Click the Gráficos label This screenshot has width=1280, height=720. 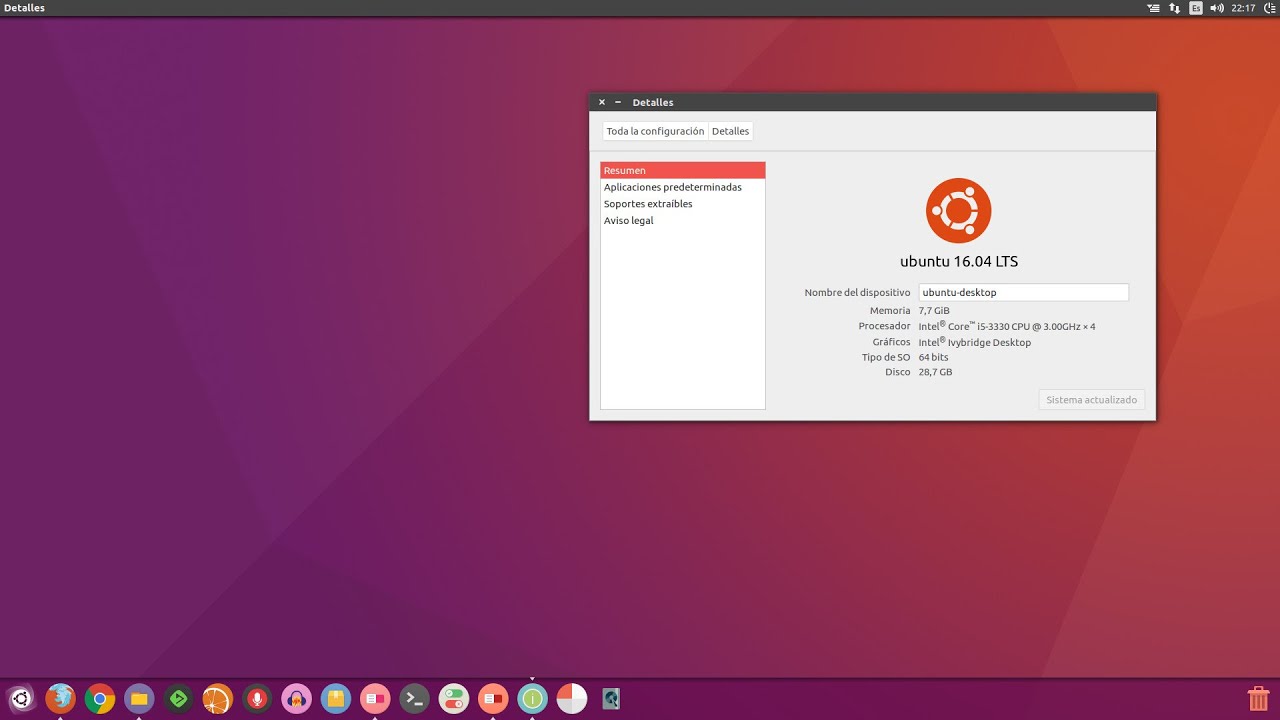point(891,342)
